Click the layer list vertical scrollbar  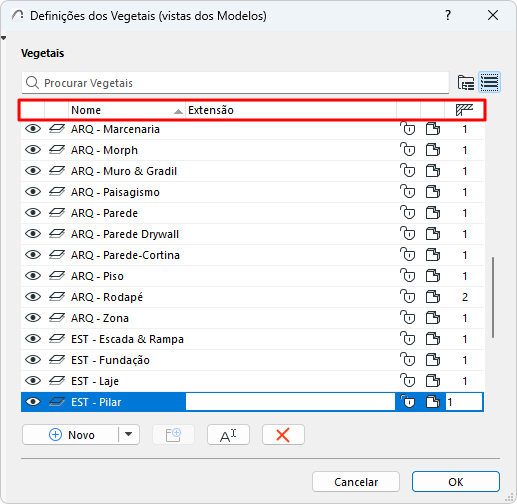coord(493,297)
